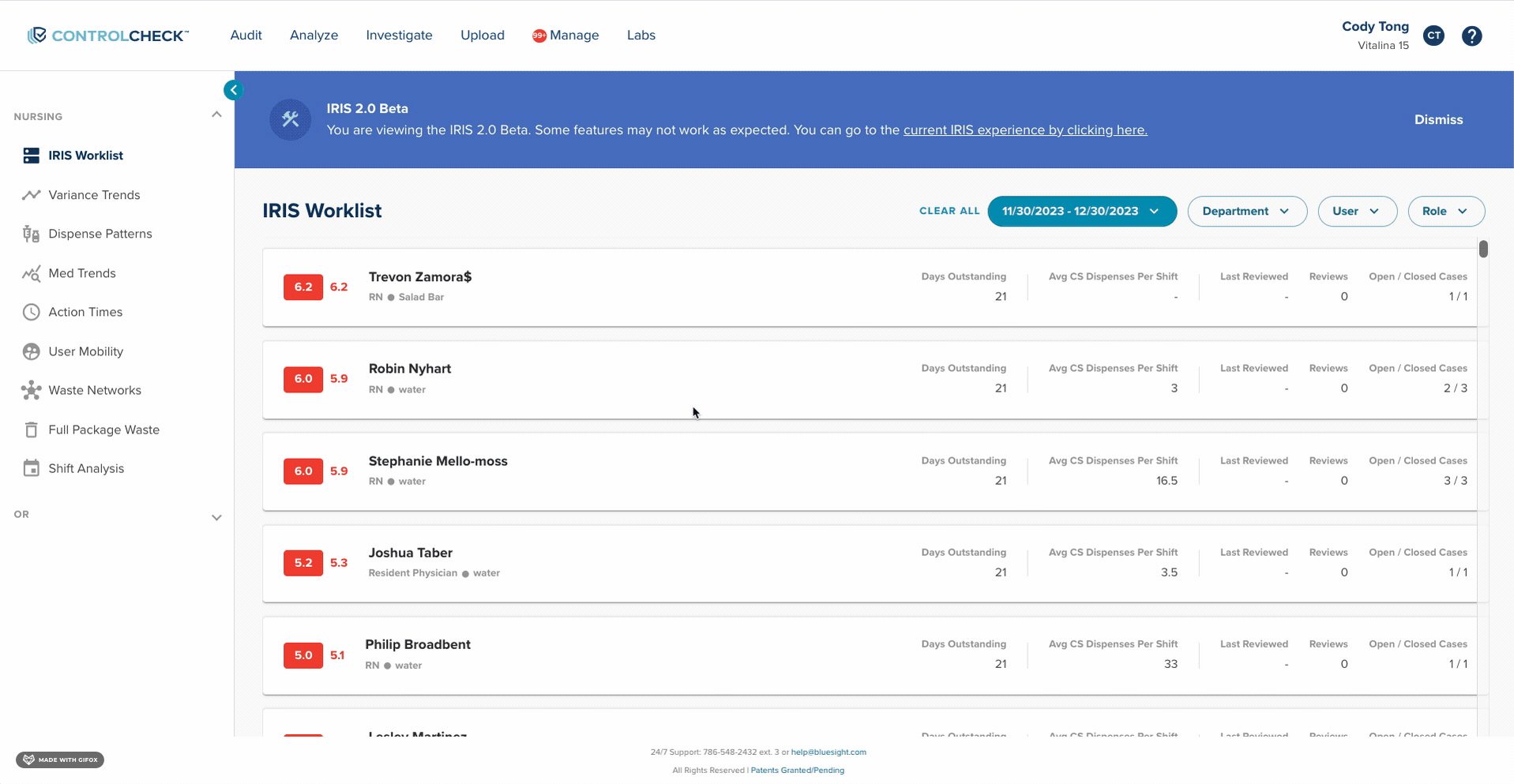Dismiss the IRIS 2.0 Beta banner
This screenshot has height=784, width=1514.
click(x=1438, y=120)
